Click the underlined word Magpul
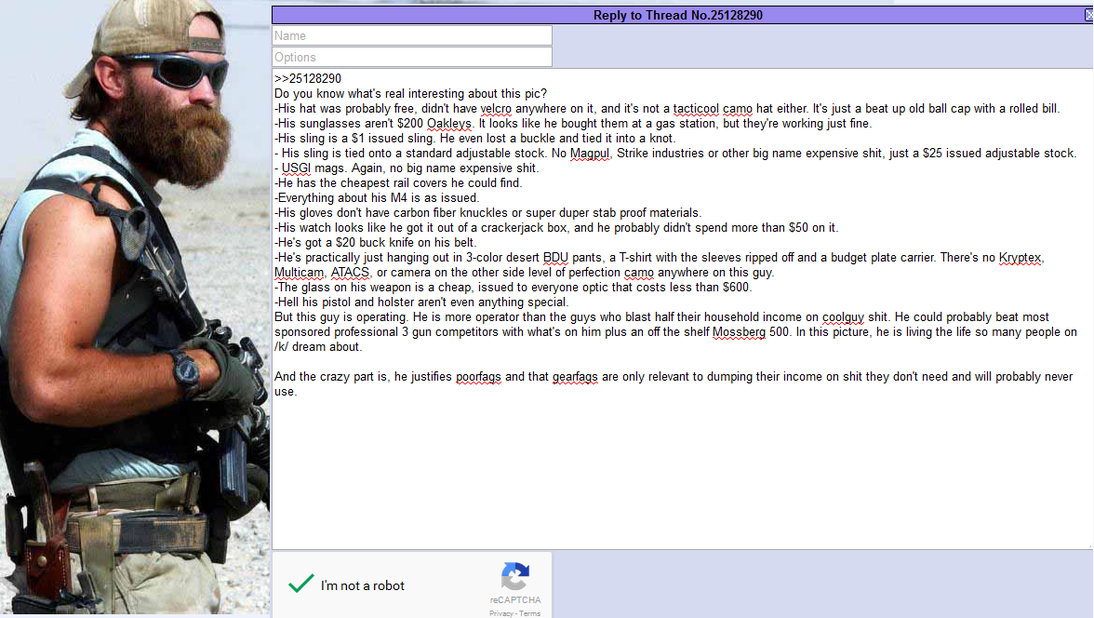The image size is (1094, 618). pos(590,153)
